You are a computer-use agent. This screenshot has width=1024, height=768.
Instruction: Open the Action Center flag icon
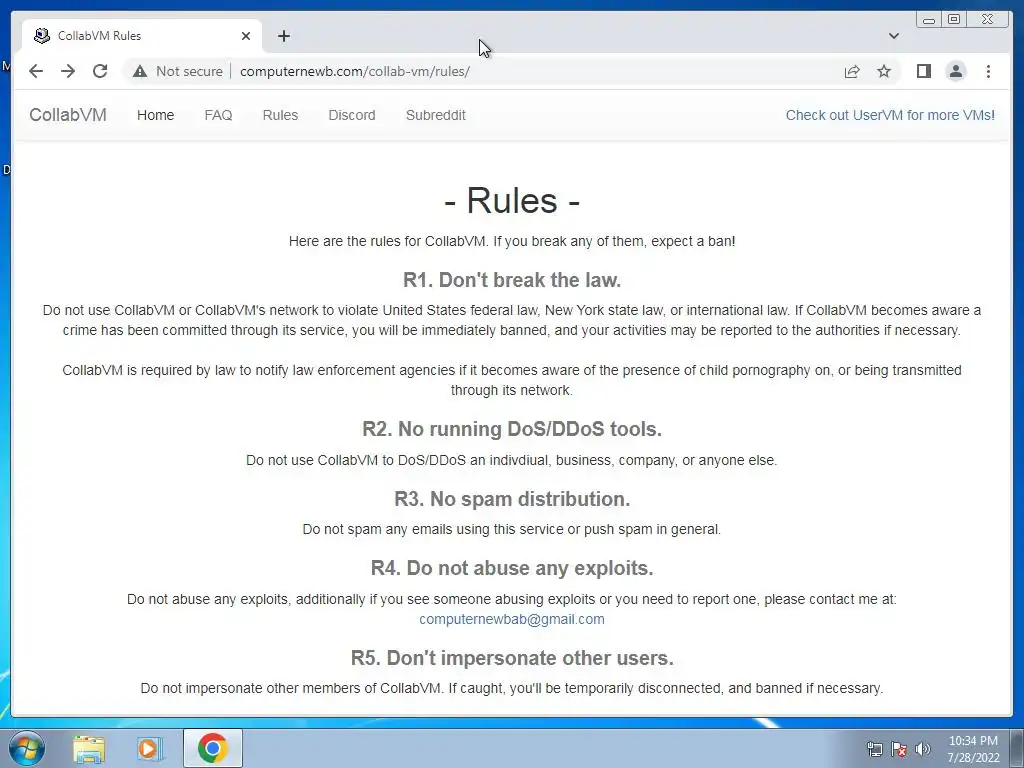point(899,749)
